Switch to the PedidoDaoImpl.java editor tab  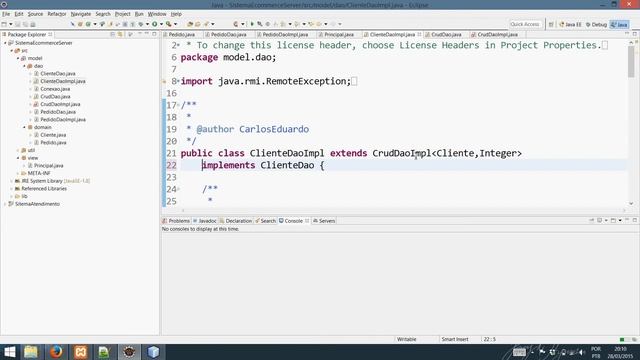285,35
